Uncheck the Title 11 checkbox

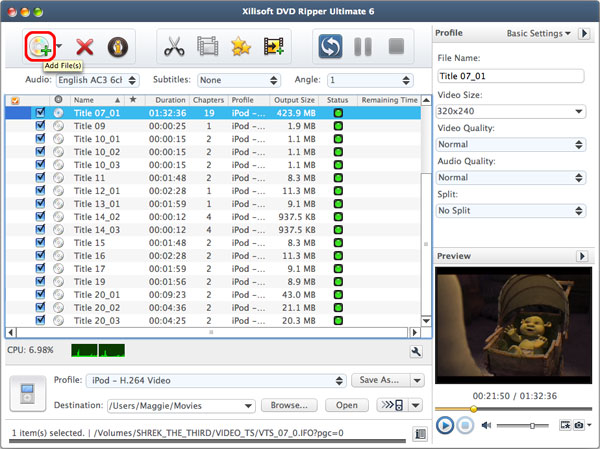[40, 177]
